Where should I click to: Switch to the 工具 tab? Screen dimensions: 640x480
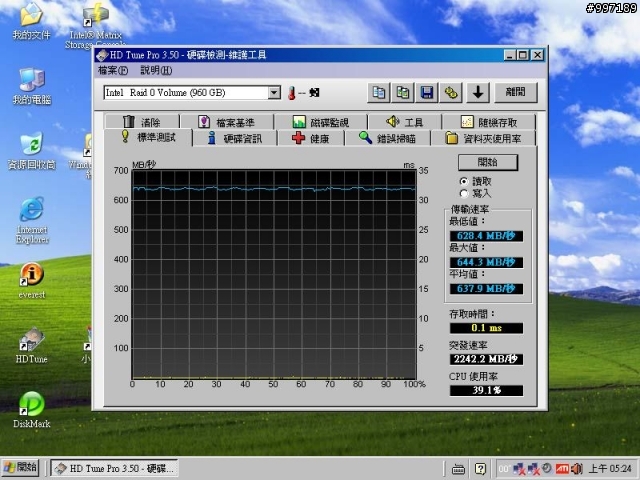tap(404, 122)
